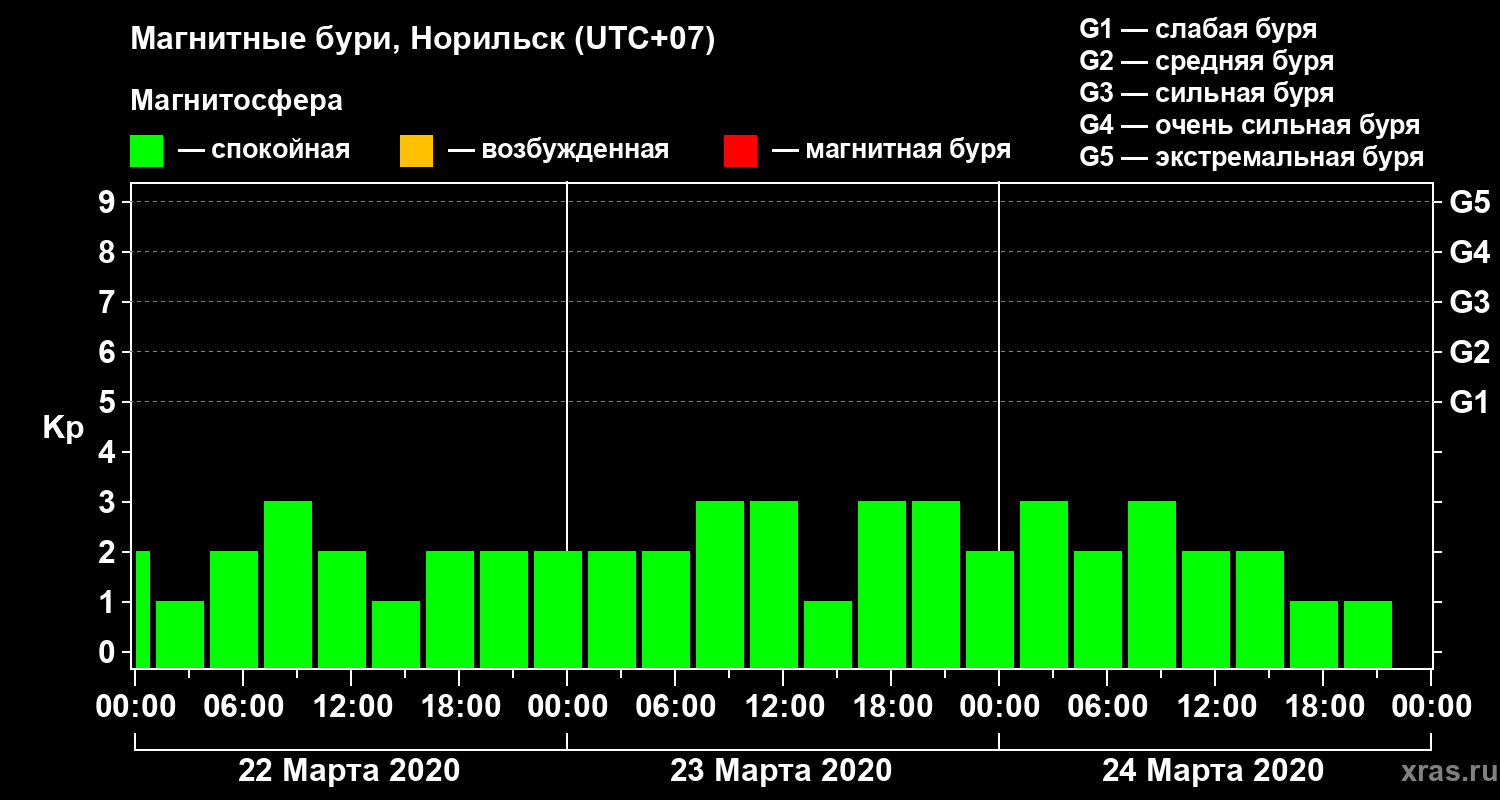Click the Kp 2 bar crossing midnight into 23 Марта

click(x=558, y=609)
